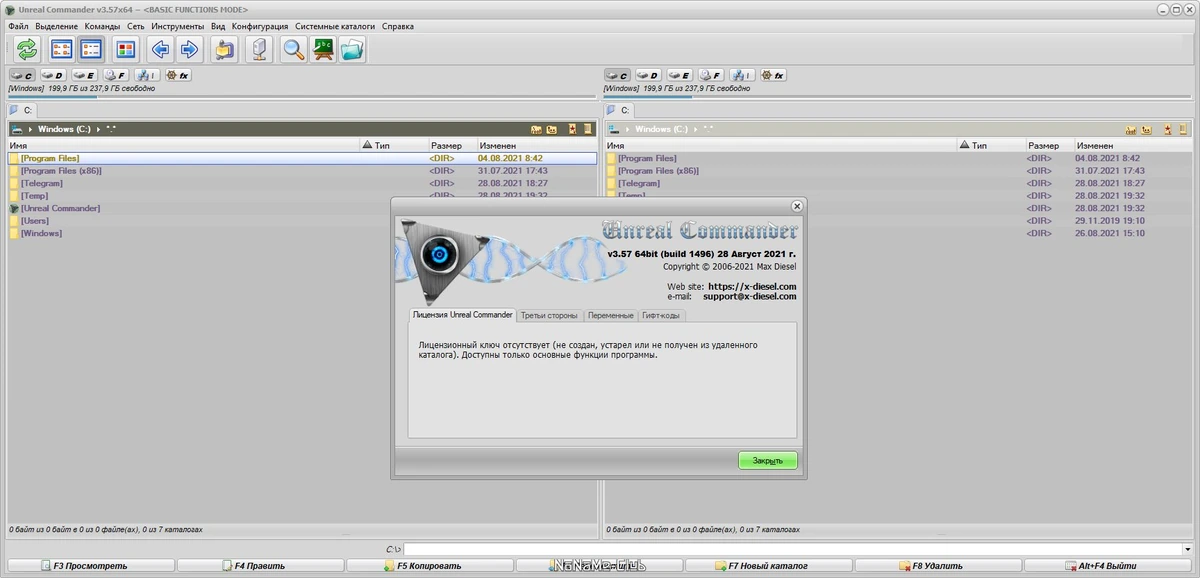Click F4 Править button
This screenshot has height=578, width=1200.
[x=260, y=566]
